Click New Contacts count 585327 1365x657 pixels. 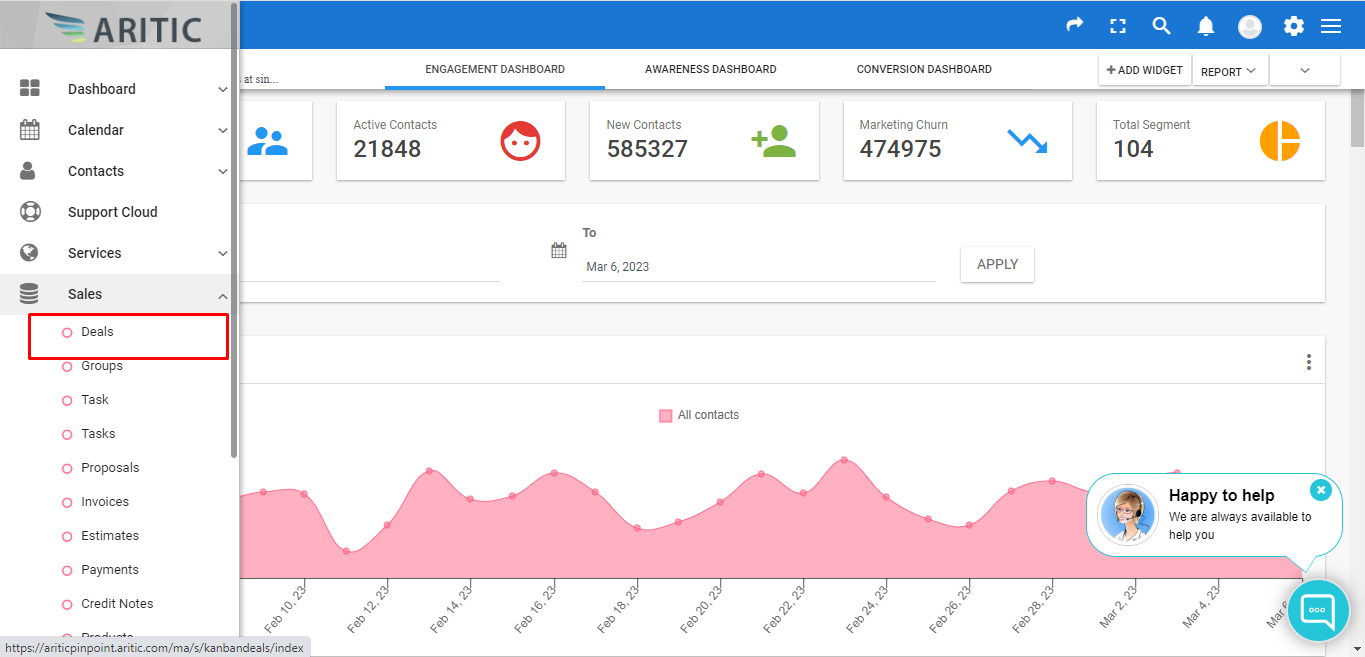(x=647, y=149)
